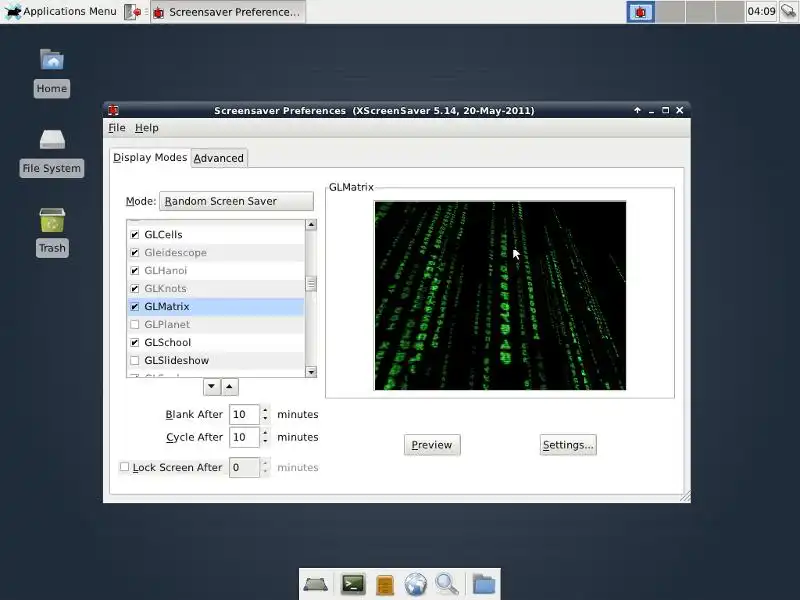Open the blue folder icon in dock

(x=484, y=584)
